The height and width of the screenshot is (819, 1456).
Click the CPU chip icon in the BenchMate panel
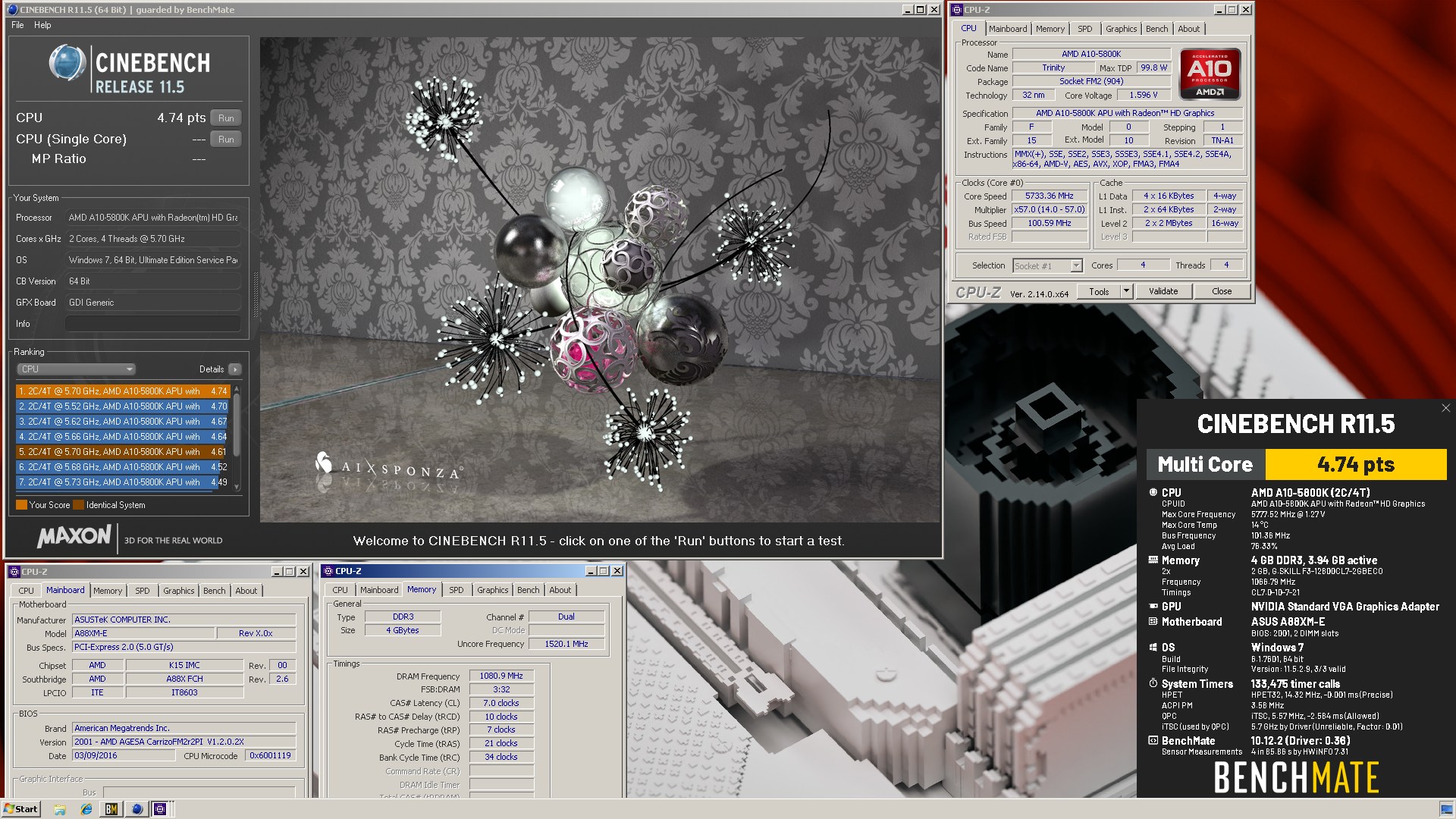[x=1153, y=492]
